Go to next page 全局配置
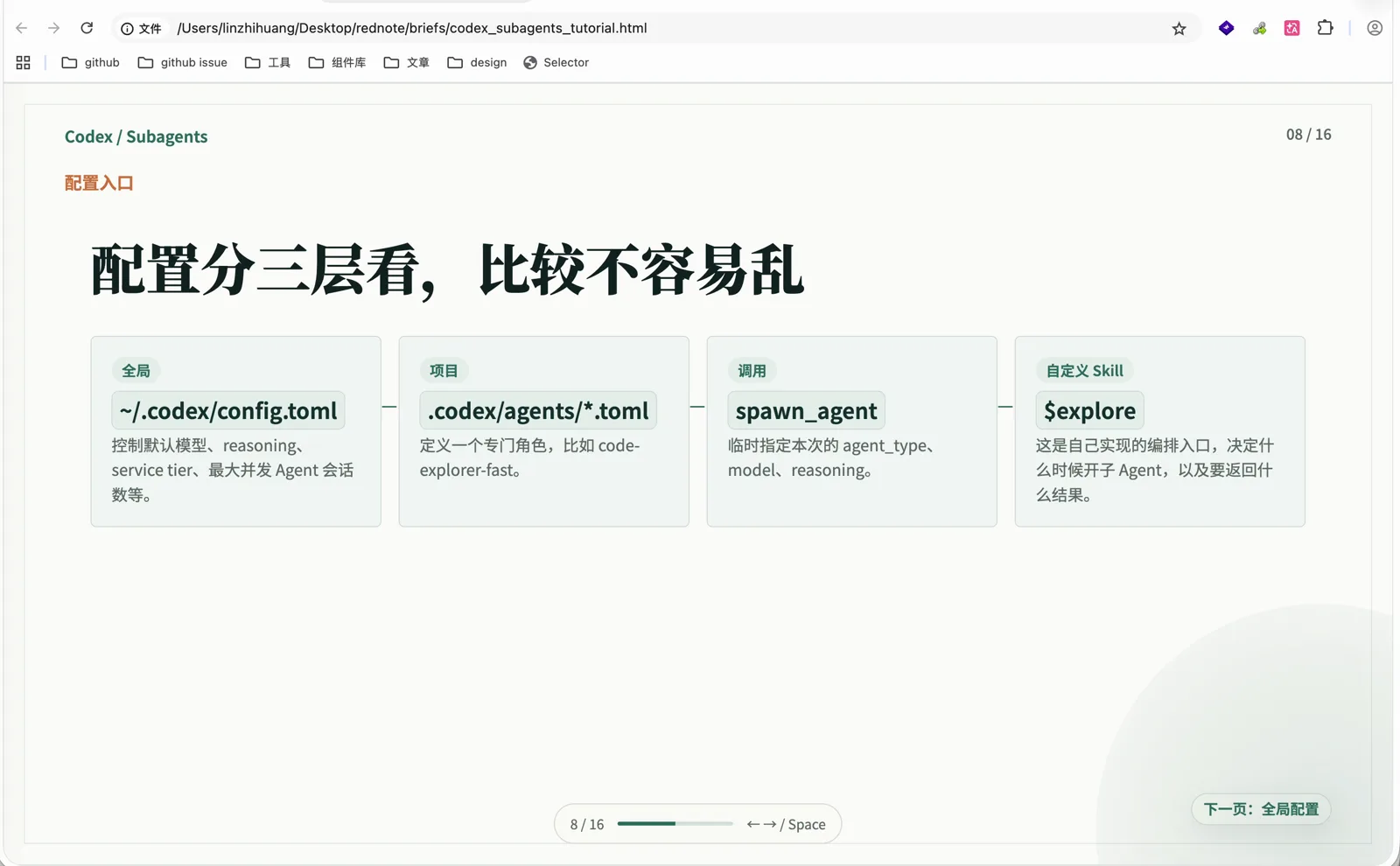 click(1261, 809)
